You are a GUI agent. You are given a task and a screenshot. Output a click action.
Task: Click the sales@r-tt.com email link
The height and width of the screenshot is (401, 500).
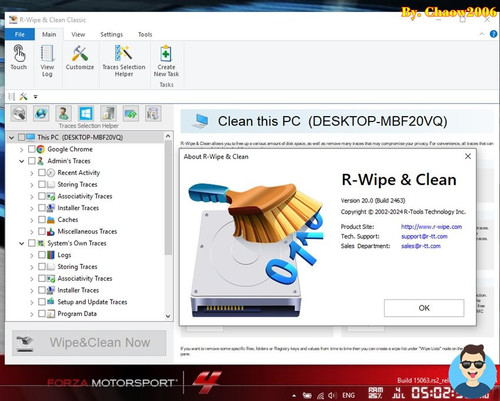pos(421,246)
